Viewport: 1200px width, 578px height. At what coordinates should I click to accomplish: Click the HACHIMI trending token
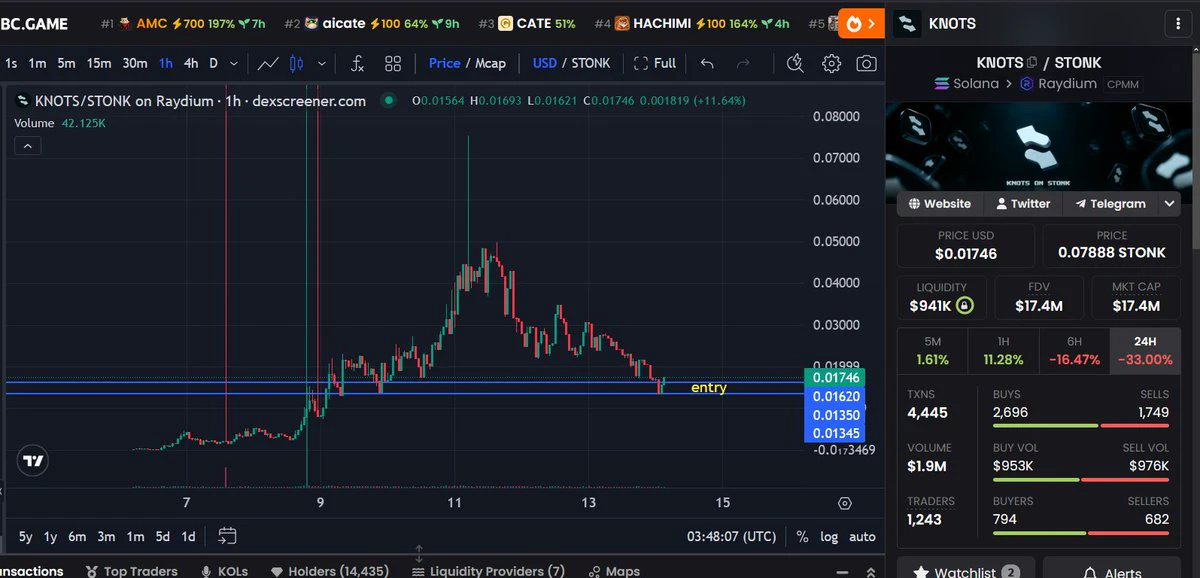tap(692, 23)
